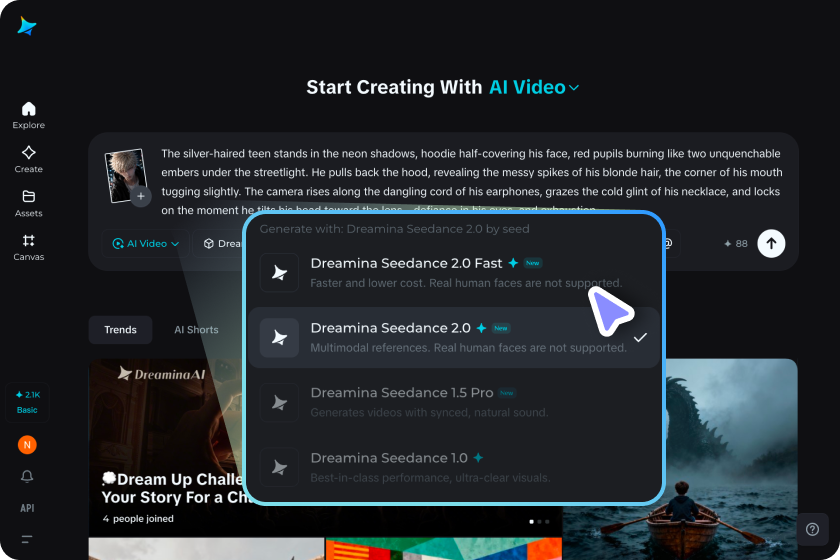This screenshot has width=840, height=560.
Task: Switch to the AI Shorts tab
Action: 196,330
